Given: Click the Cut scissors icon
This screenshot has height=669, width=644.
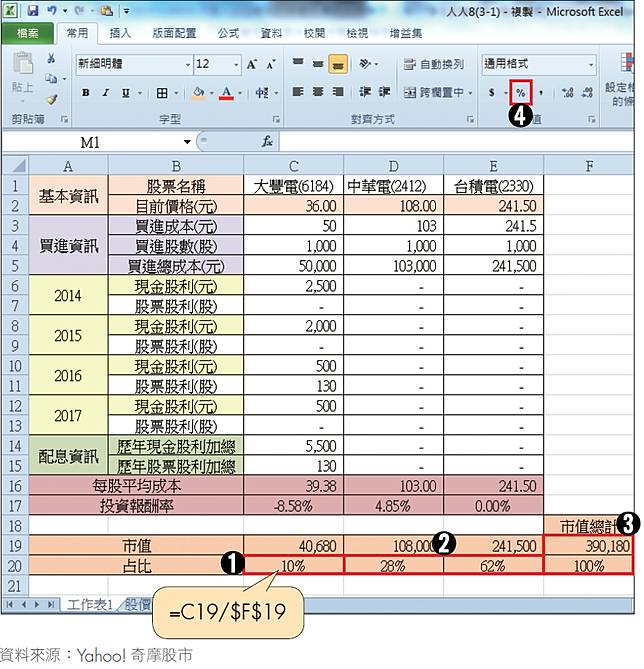Looking at the screenshot, I should (x=51, y=58).
